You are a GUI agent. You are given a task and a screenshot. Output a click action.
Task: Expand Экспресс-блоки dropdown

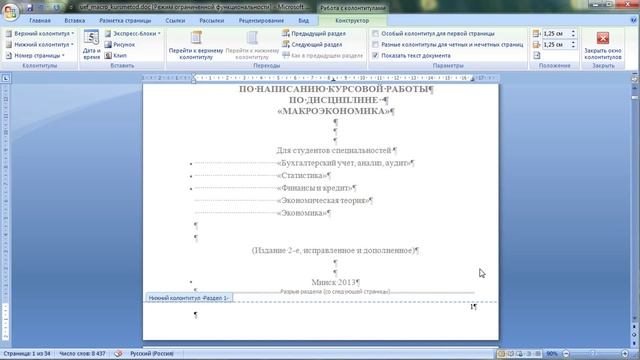pos(133,33)
